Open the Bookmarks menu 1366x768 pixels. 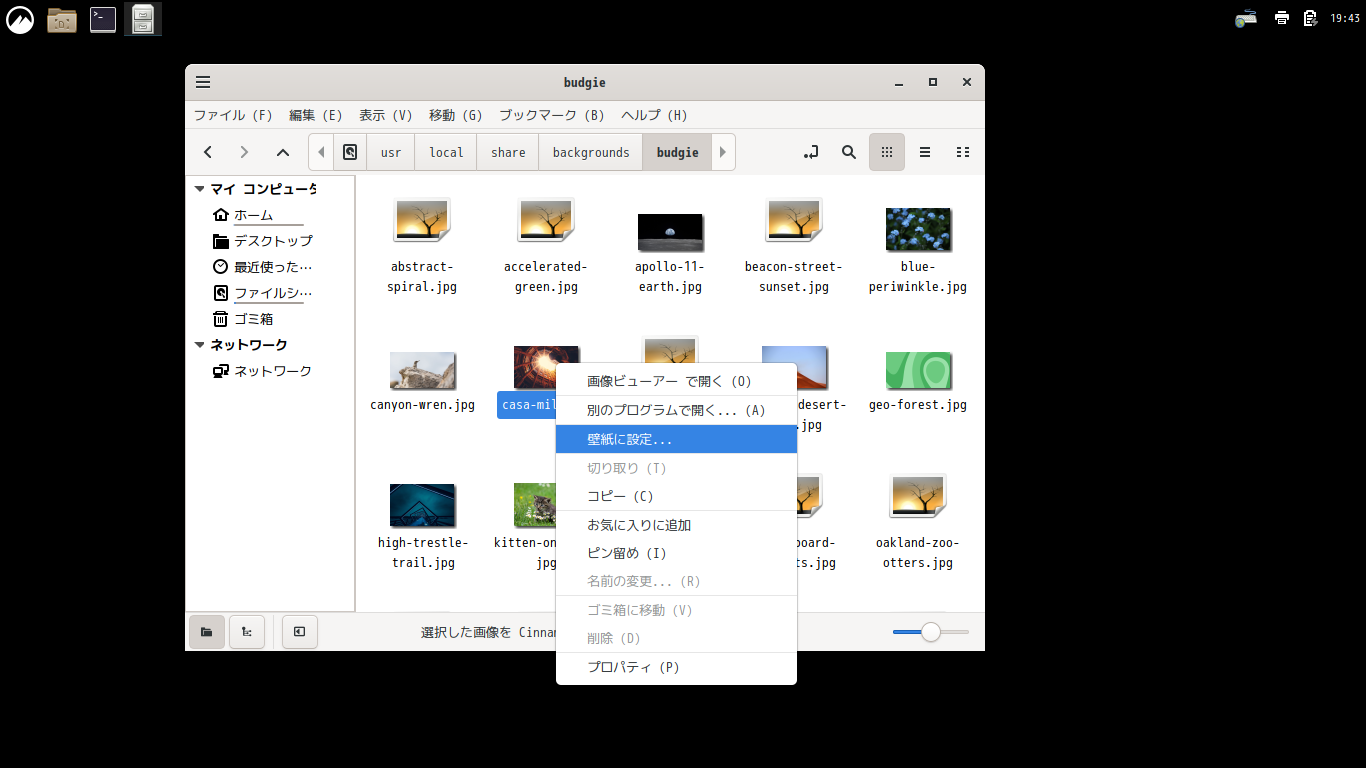coord(552,115)
